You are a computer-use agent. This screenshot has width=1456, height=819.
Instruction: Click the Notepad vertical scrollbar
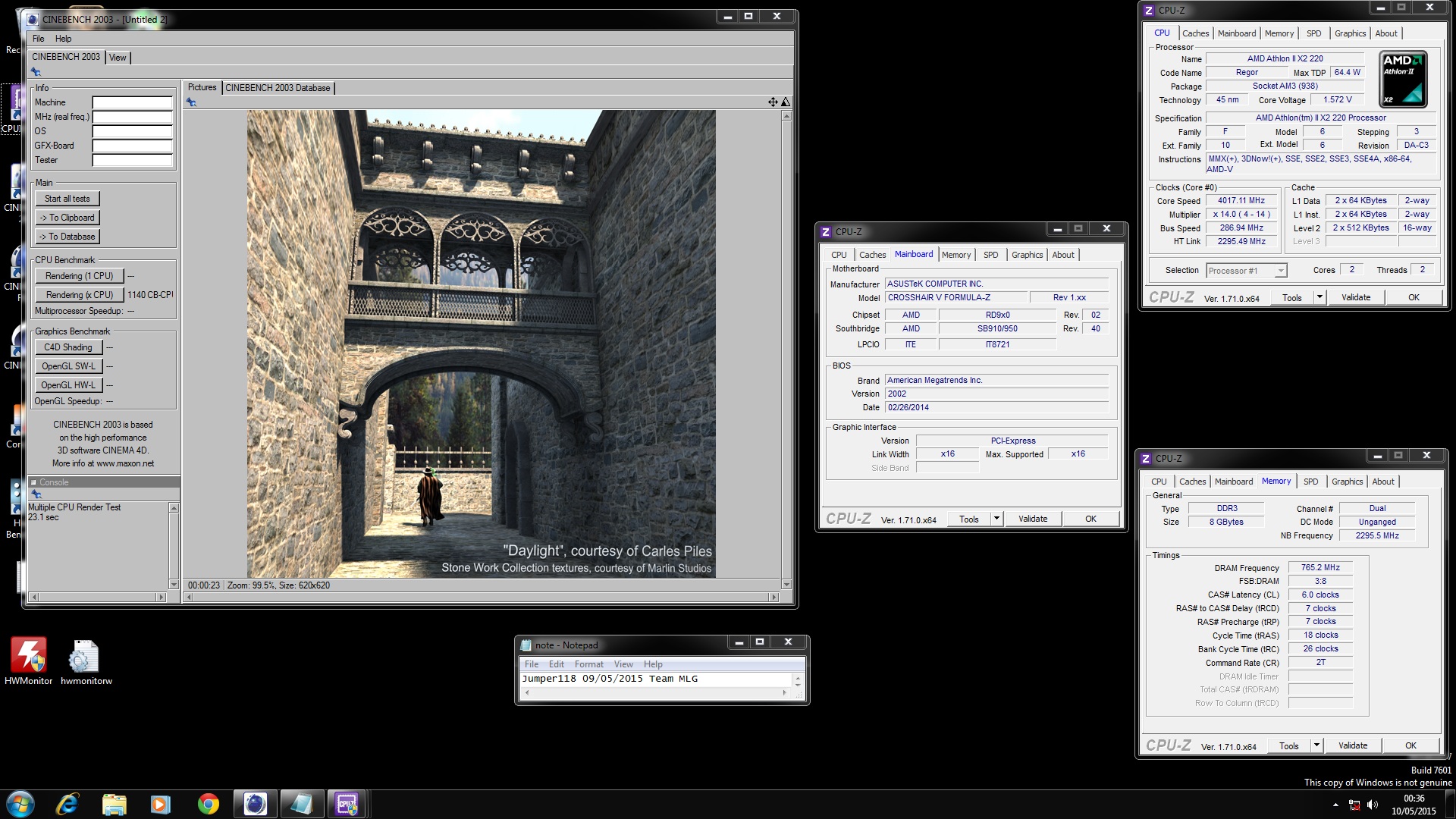(x=797, y=679)
